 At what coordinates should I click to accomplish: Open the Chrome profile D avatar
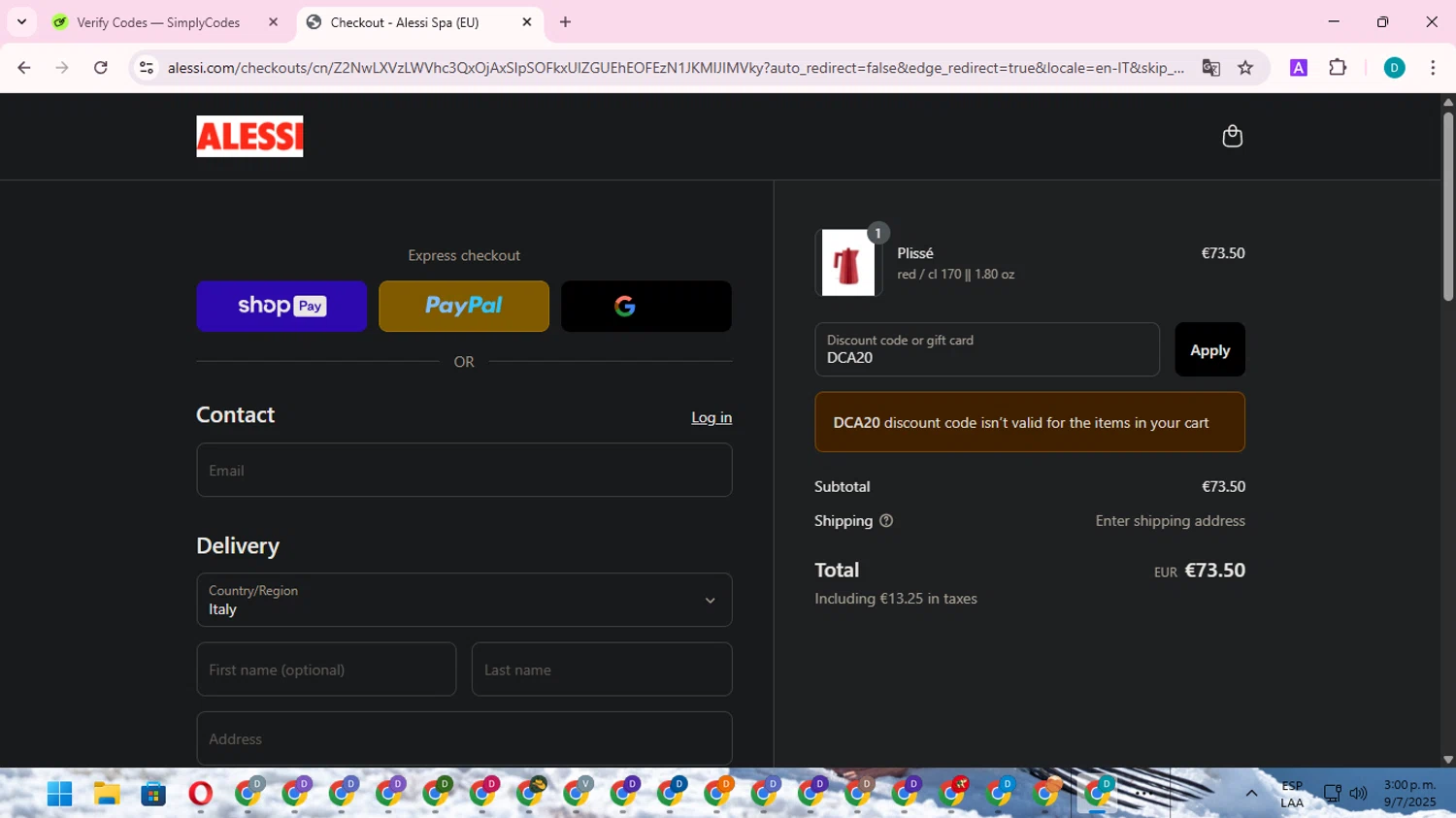[1394, 68]
